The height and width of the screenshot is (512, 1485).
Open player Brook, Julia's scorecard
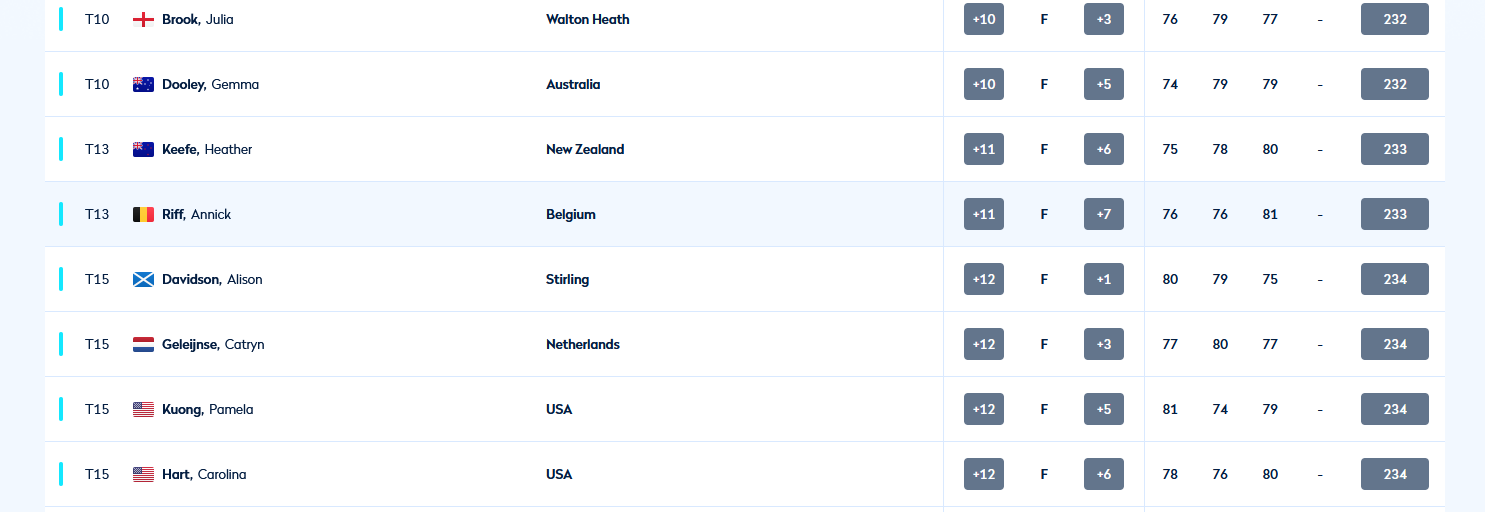coord(198,19)
